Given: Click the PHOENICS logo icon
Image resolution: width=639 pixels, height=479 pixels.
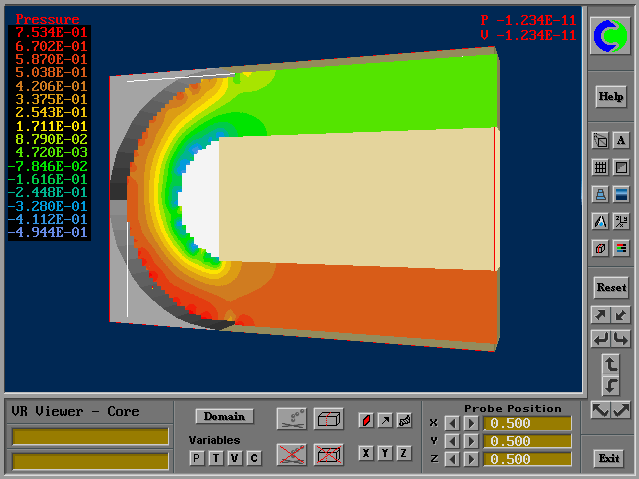Looking at the screenshot, I should tap(609, 38).
